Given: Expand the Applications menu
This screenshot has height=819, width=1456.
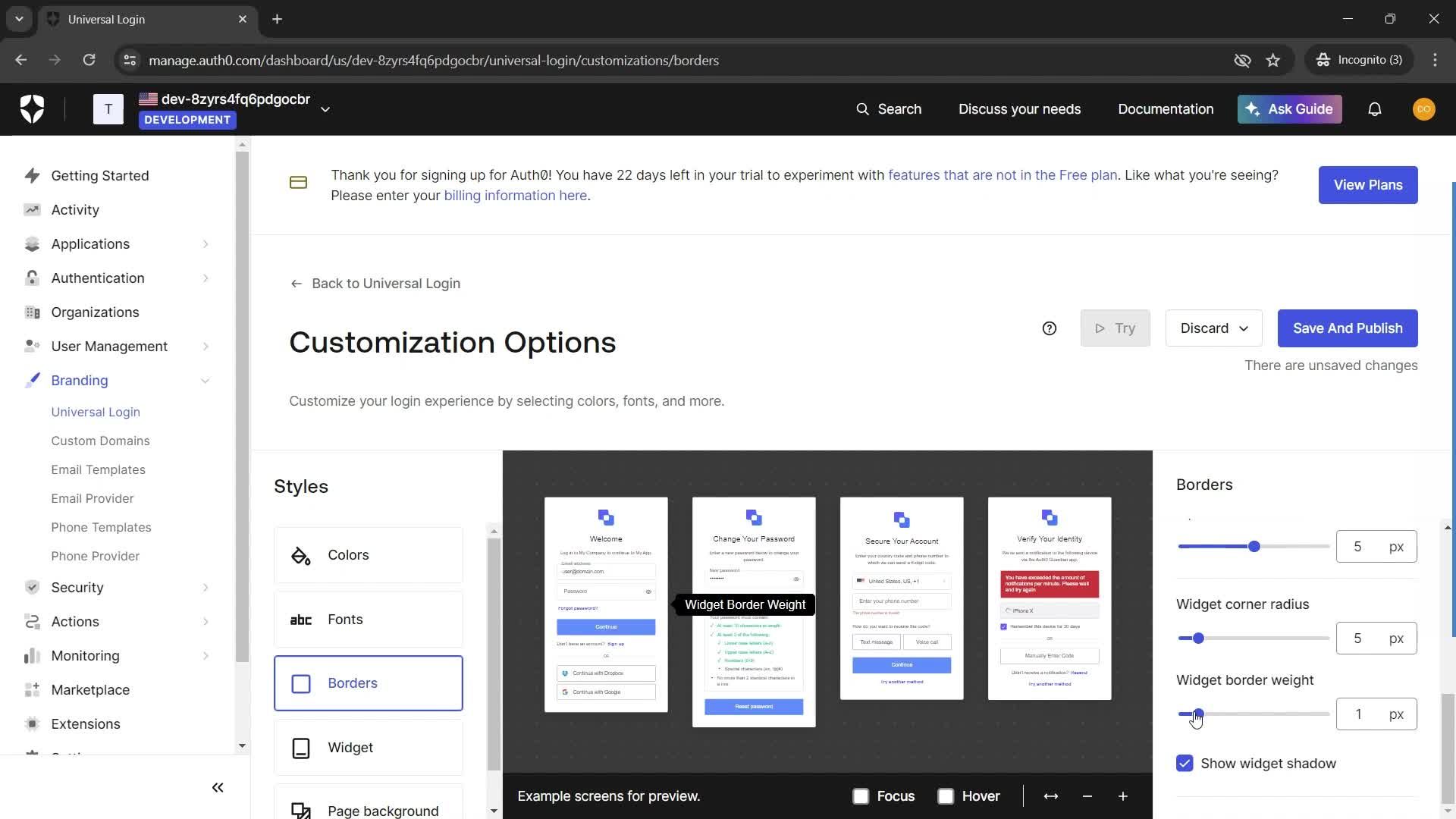Looking at the screenshot, I should pos(206,244).
